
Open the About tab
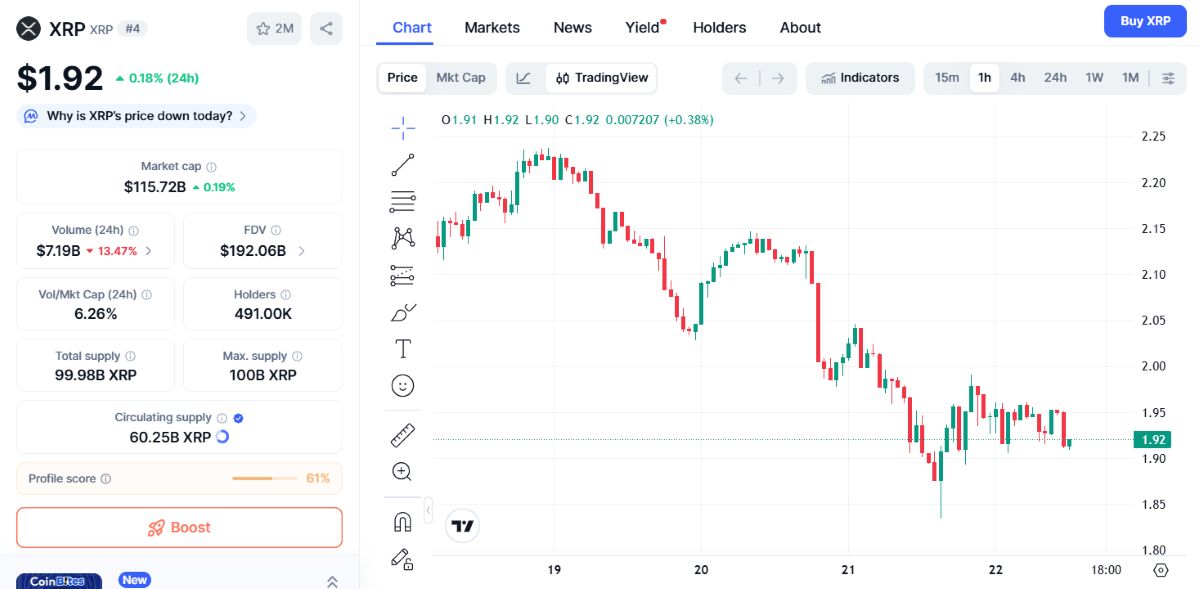tap(800, 28)
